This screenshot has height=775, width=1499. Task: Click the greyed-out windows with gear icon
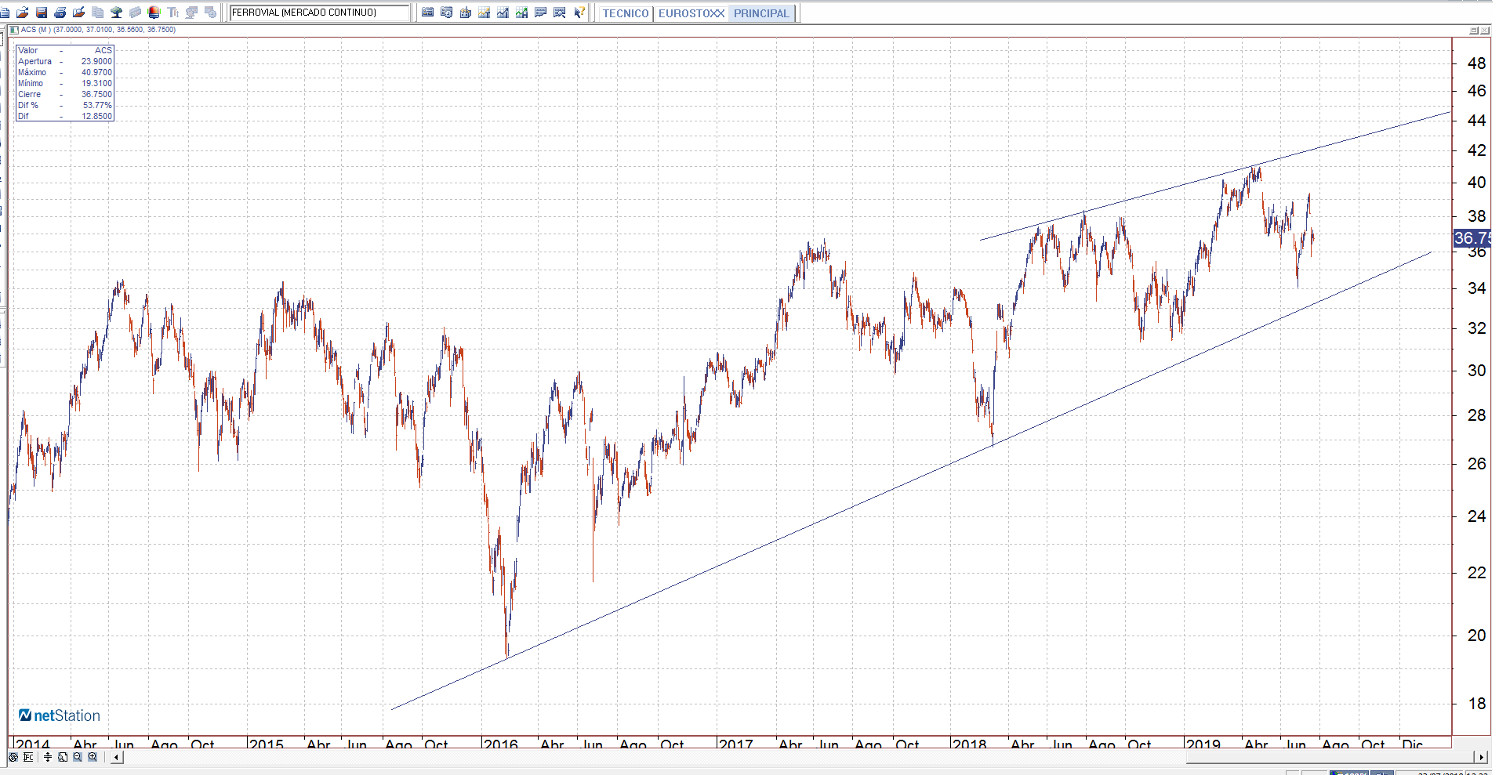point(210,13)
